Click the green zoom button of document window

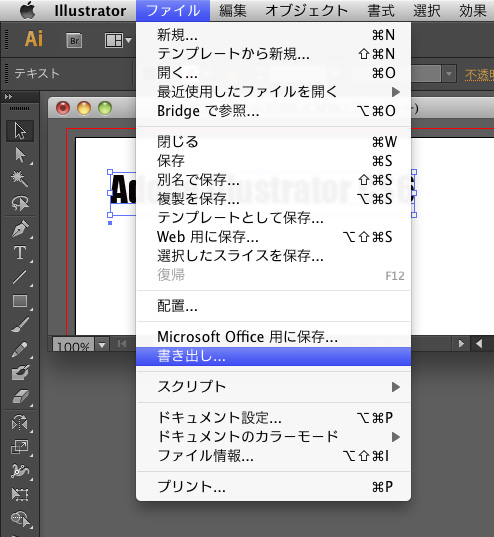(x=105, y=108)
